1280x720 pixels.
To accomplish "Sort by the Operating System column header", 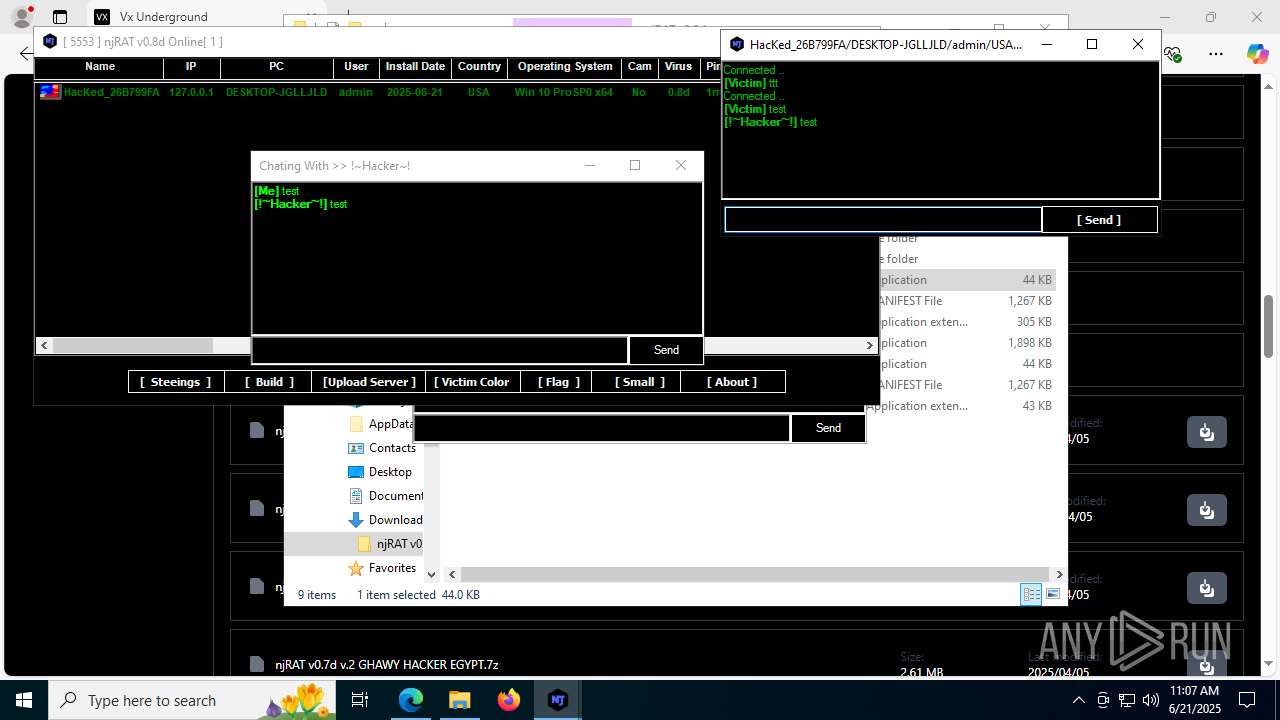I will click(565, 67).
